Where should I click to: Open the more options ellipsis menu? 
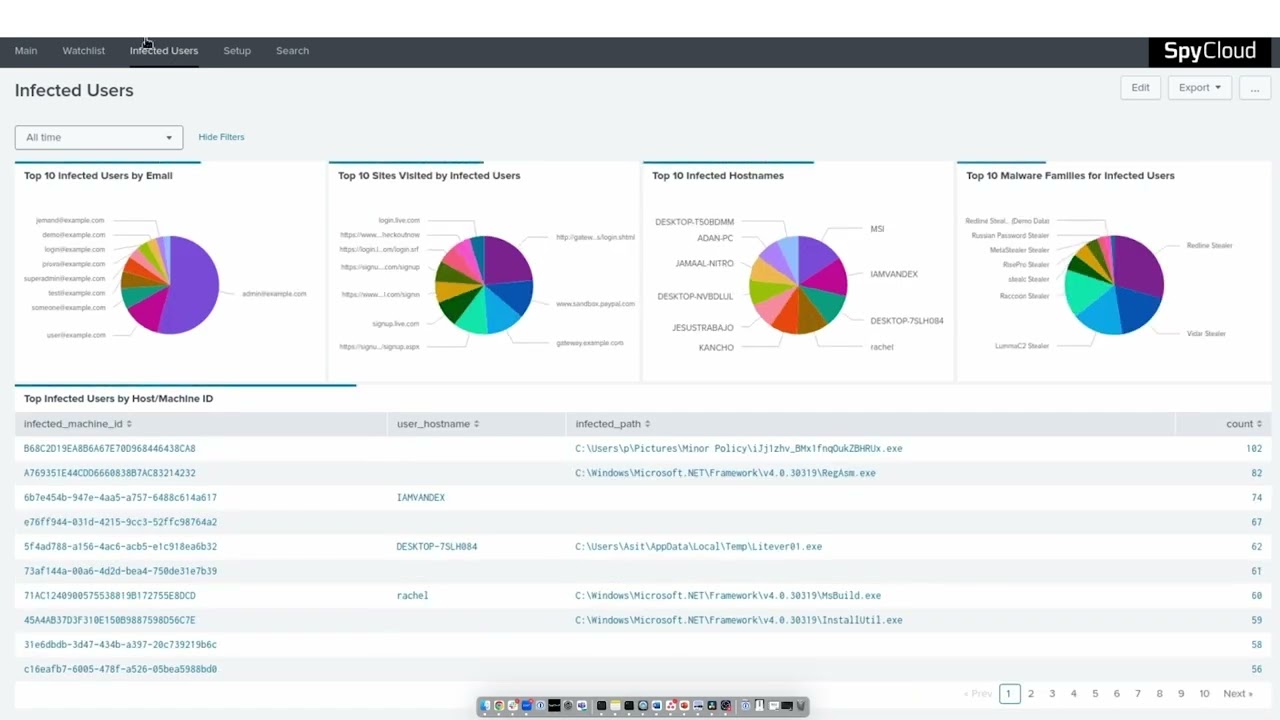click(x=1254, y=87)
